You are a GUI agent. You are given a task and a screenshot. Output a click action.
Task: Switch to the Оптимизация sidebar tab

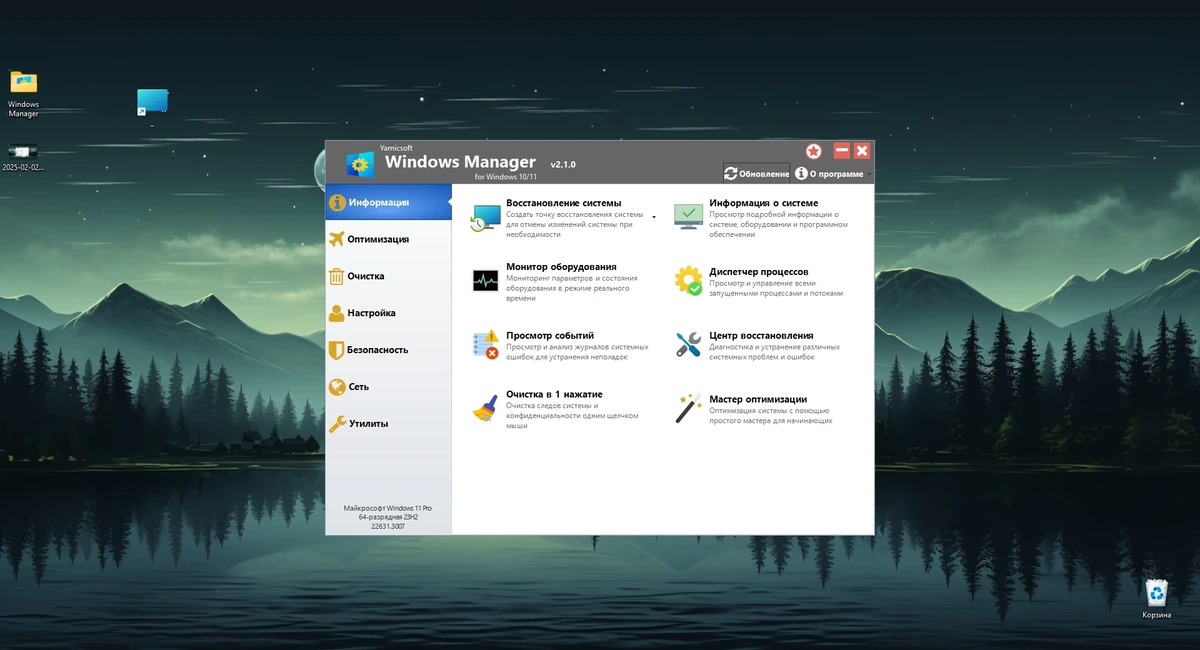click(x=388, y=239)
